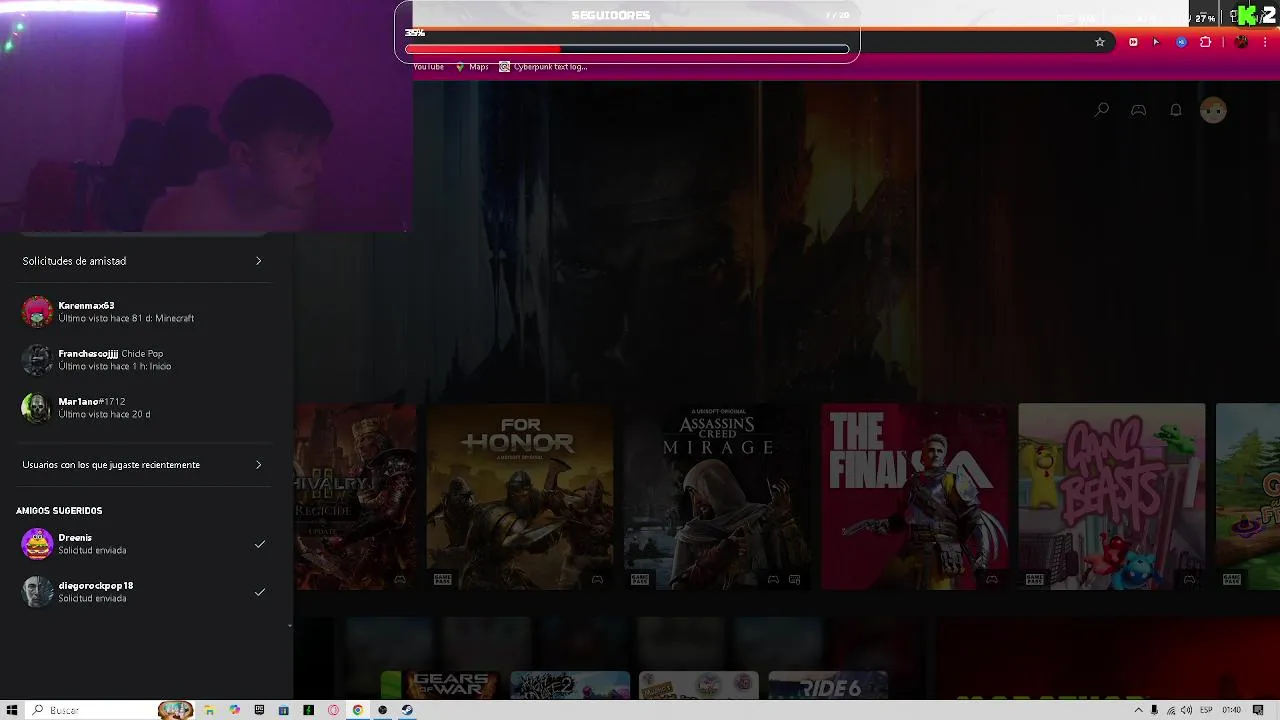Open OBS Studio taskbar icon

click(x=382, y=710)
